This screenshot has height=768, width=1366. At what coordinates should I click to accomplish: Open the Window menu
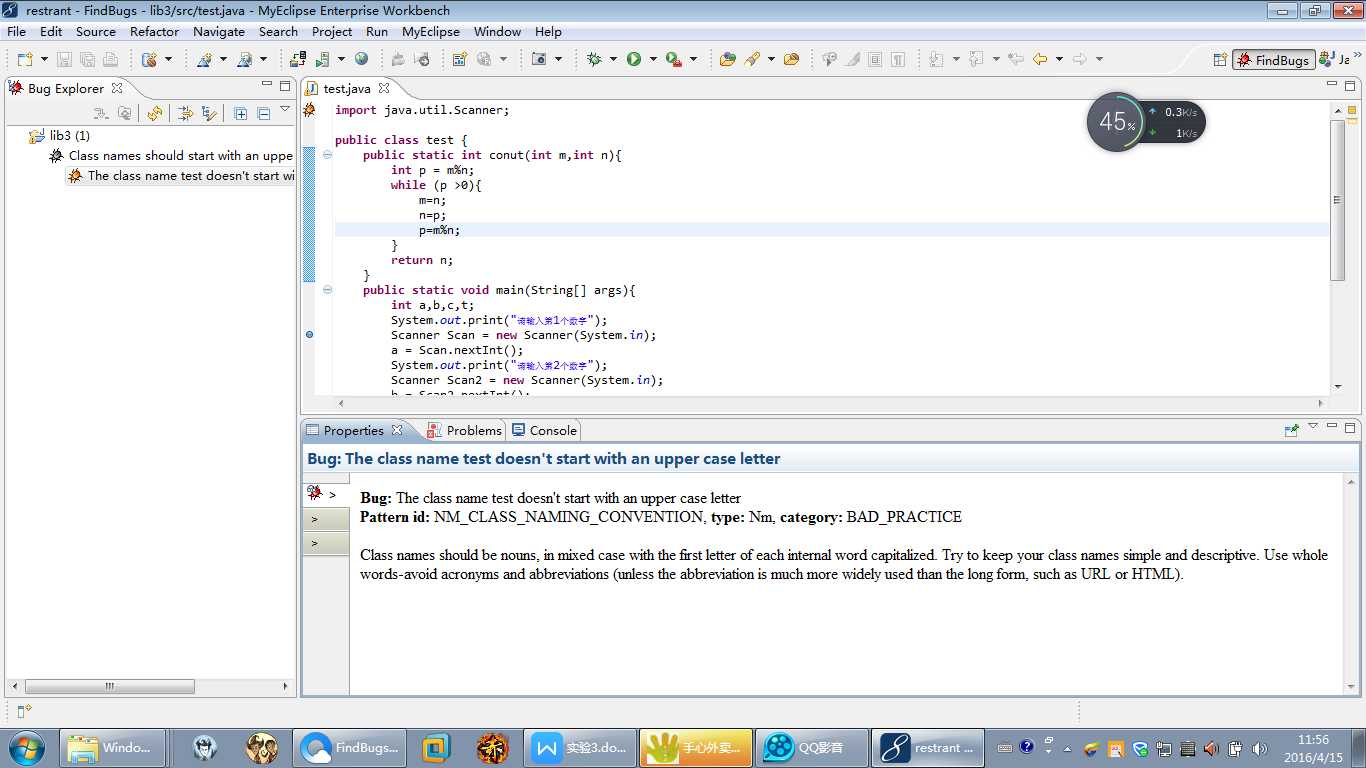(x=497, y=32)
